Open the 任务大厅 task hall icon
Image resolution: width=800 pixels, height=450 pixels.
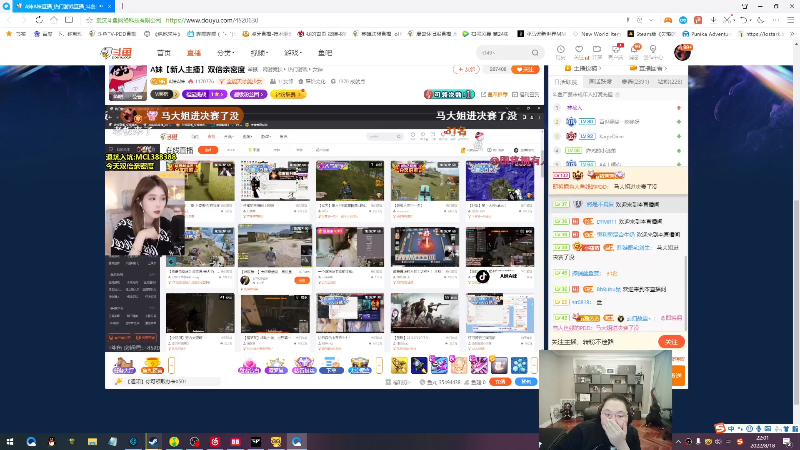tap(124, 365)
